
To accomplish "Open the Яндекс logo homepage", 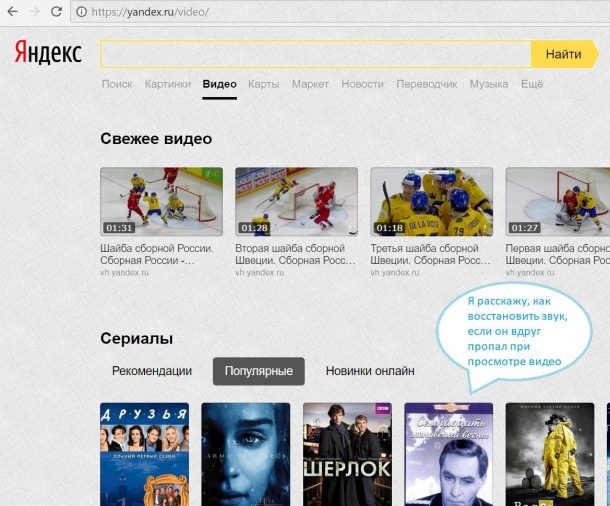I will pos(48,52).
